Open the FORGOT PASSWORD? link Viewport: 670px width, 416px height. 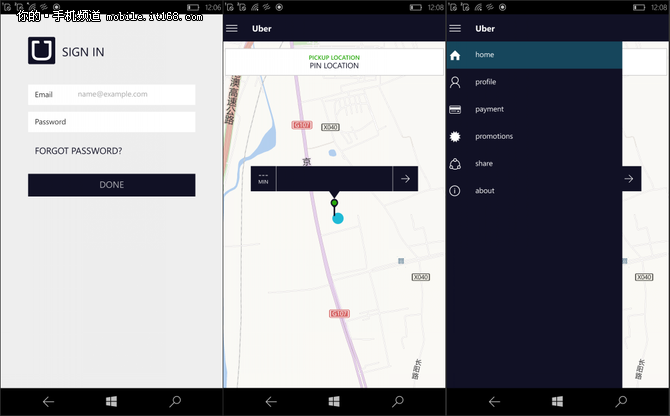pyautogui.click(x=78, y=151)
